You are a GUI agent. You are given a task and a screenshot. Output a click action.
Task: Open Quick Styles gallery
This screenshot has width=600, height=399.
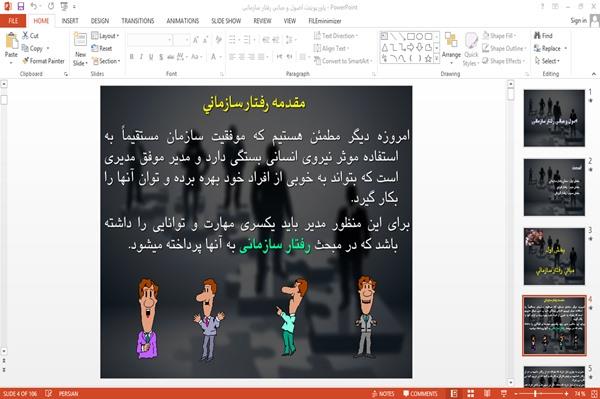click(x=471, y=49)
